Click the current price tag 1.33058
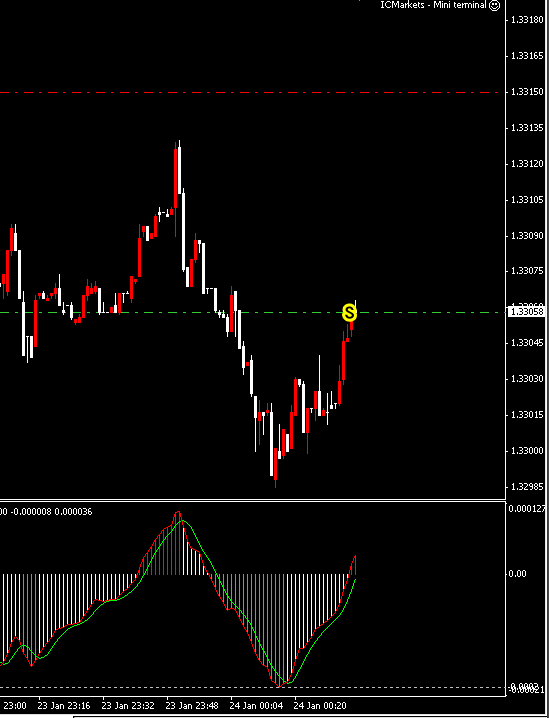Image resolution: width=549 pixels, height=718 pixels. point(527,312)
